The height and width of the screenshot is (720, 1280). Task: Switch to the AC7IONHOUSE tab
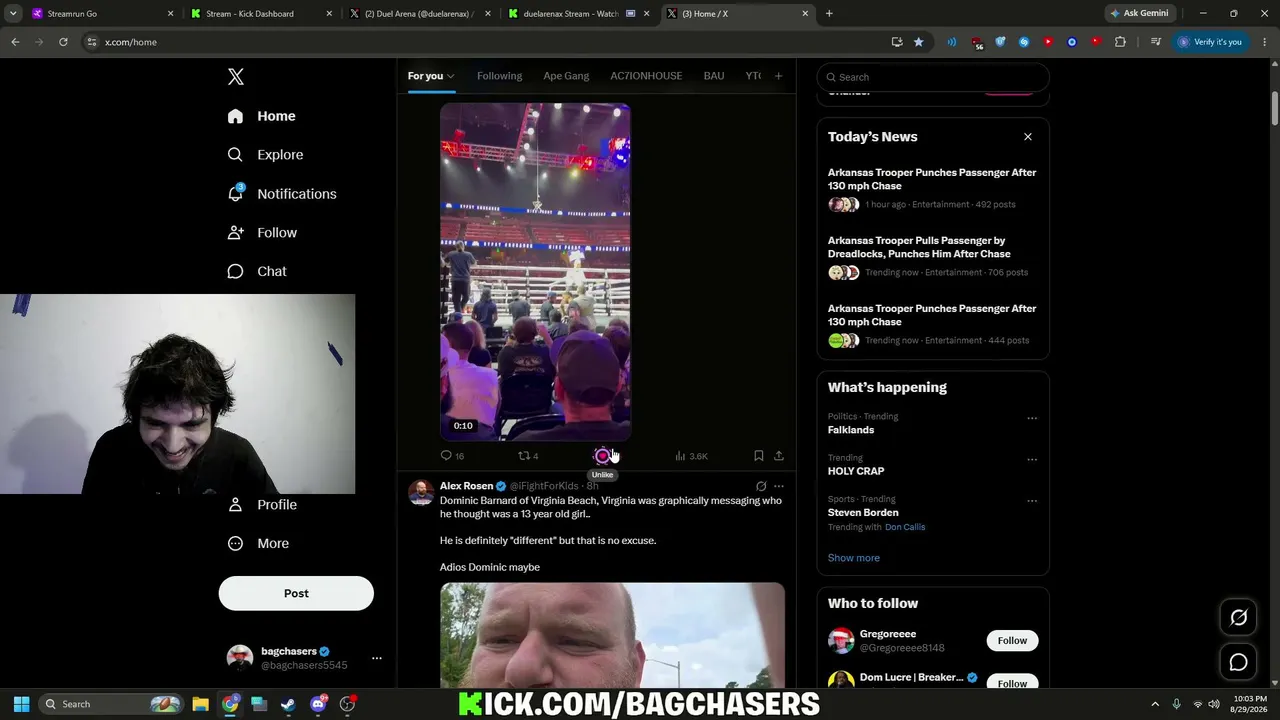(x=646, y=76)
